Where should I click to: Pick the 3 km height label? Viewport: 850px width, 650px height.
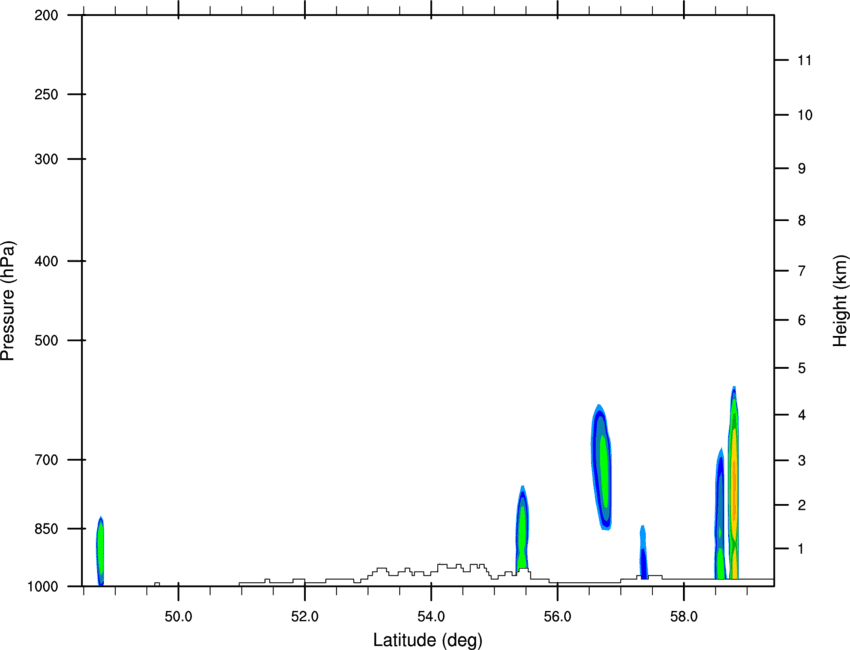click(x=802, y=461)
